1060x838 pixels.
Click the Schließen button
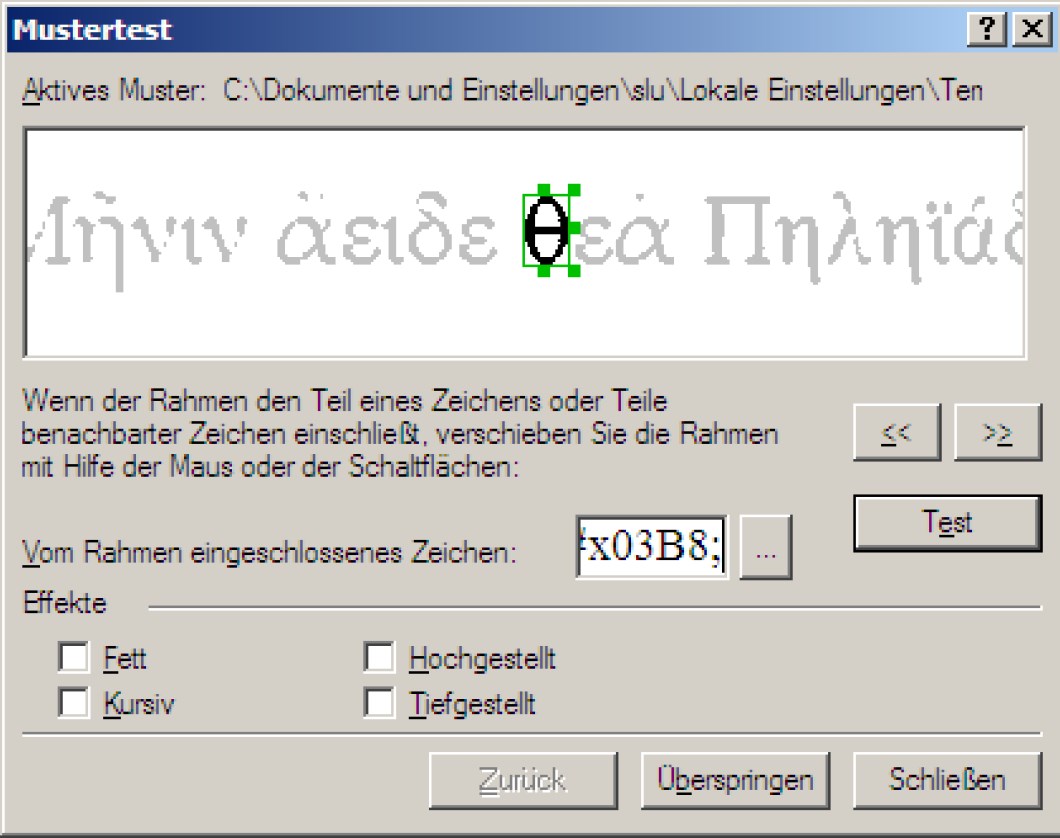[x=948, y=781]
